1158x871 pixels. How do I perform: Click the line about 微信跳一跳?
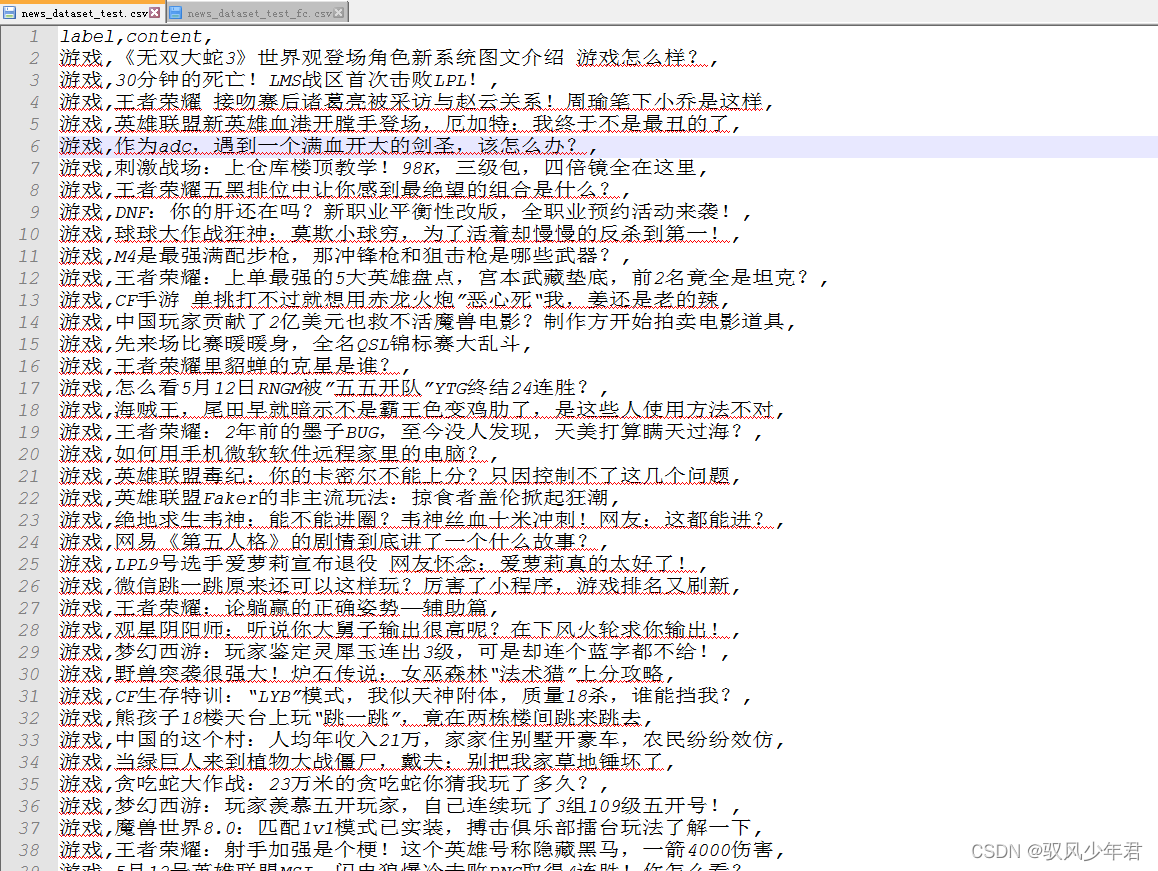[400, 586]
